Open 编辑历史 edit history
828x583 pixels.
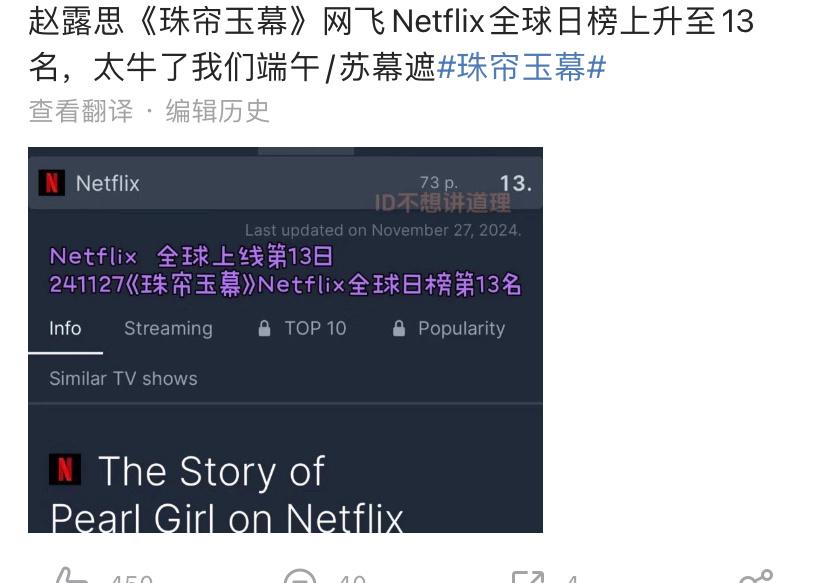(218, 111)
